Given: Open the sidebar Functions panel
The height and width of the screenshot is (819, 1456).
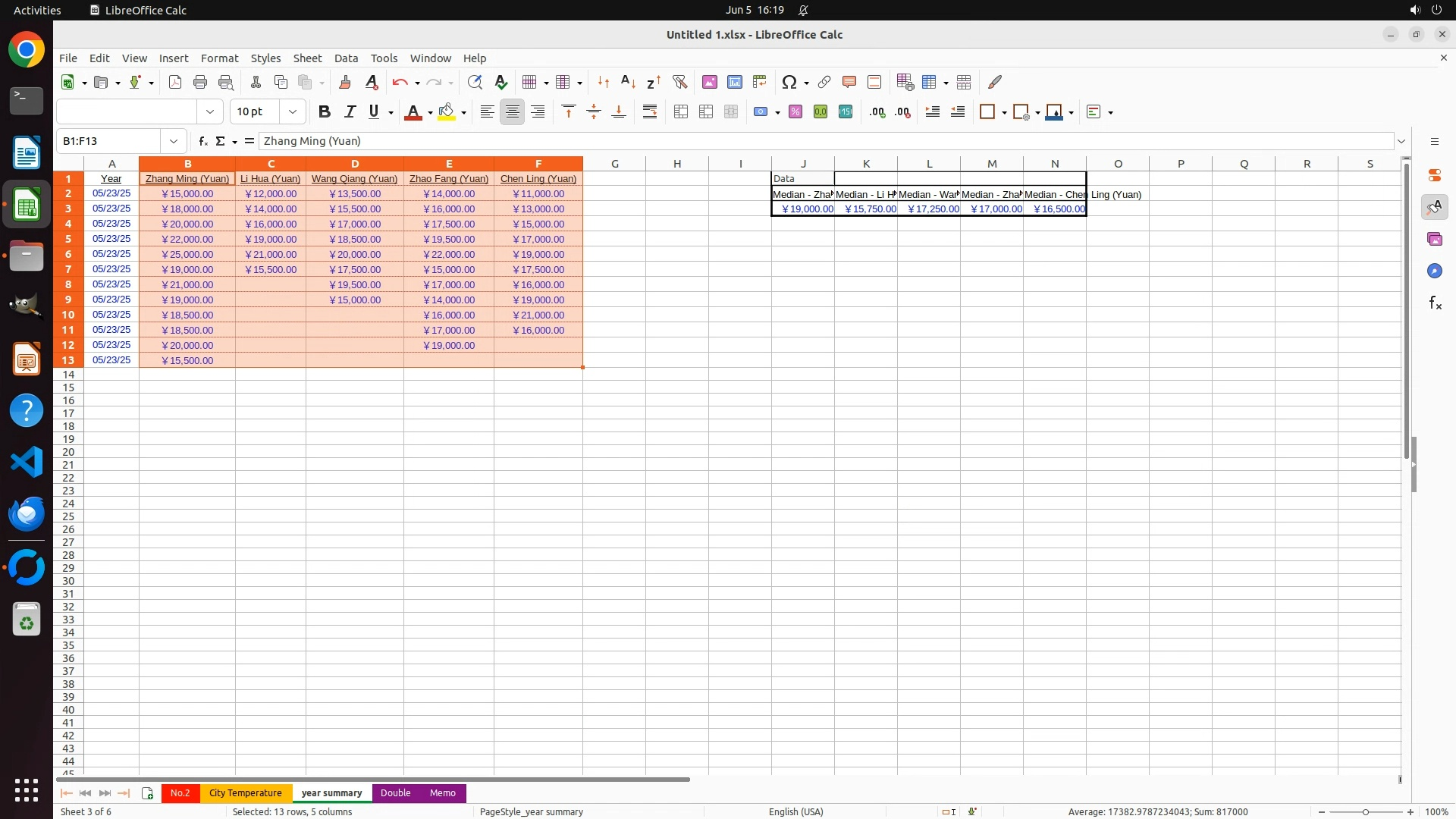Looking at the screenshot, I should [1435, 303].
